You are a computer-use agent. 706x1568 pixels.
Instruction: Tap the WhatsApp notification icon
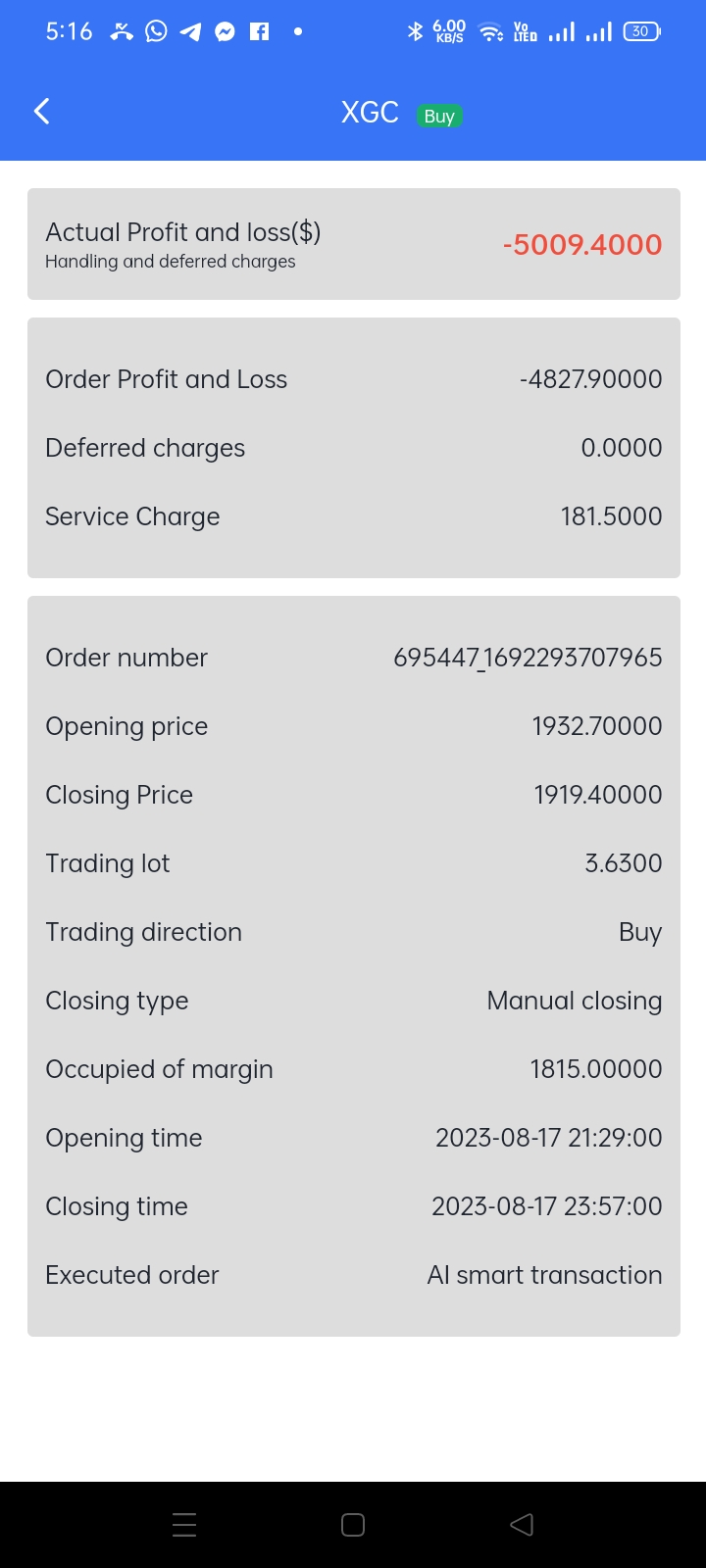click(156, 31)
